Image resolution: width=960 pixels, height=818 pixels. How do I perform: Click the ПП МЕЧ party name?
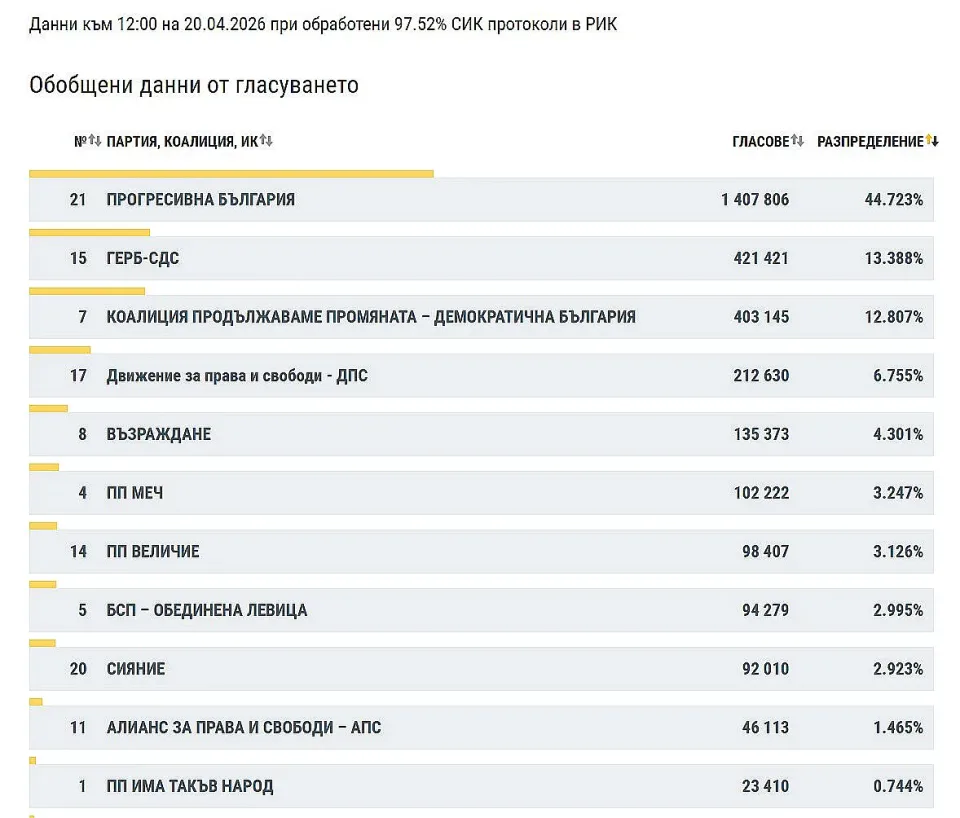pos(134,494)
